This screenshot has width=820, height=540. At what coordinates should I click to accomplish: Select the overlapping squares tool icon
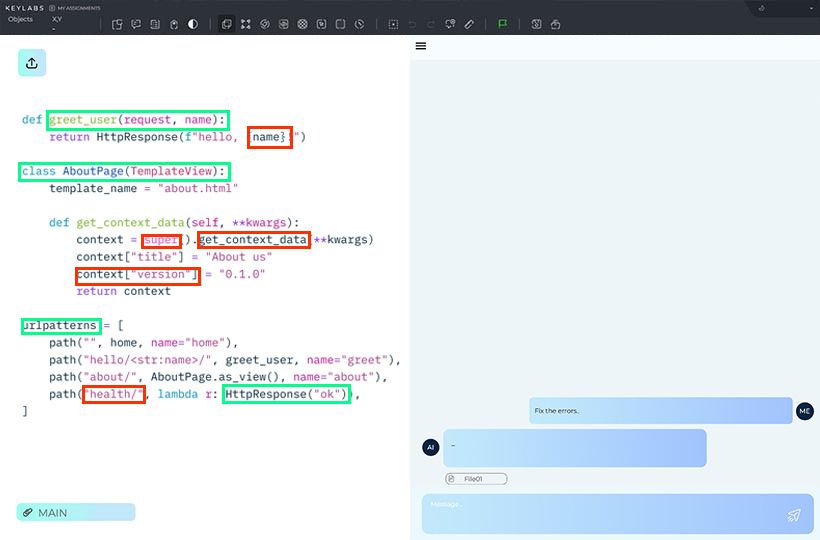point(227,24)
